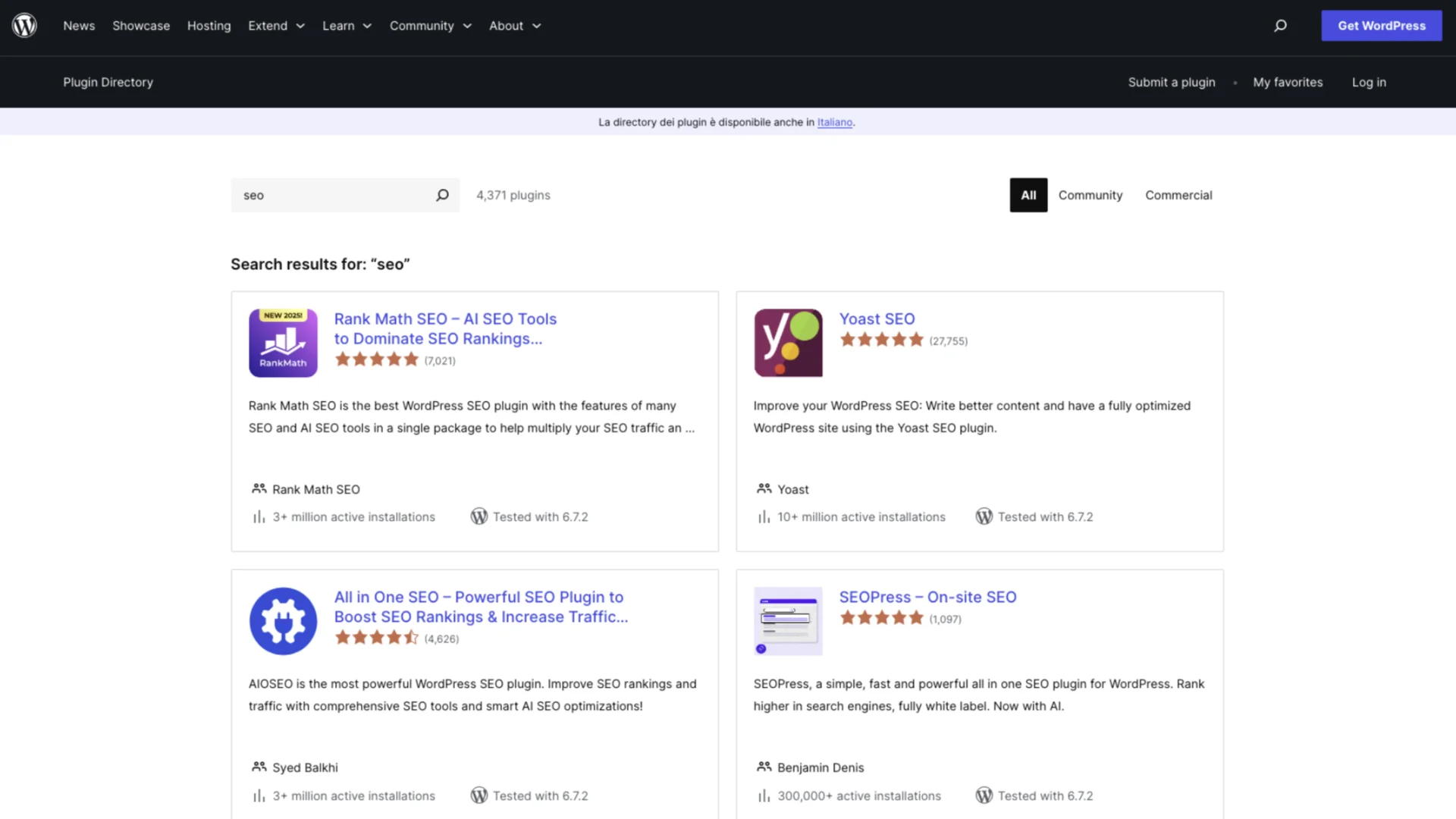Open the Rank Math SEO plugin icon
Image resolution: width=1456 pixels, height=819 pixels.
[x=283, y=343]
